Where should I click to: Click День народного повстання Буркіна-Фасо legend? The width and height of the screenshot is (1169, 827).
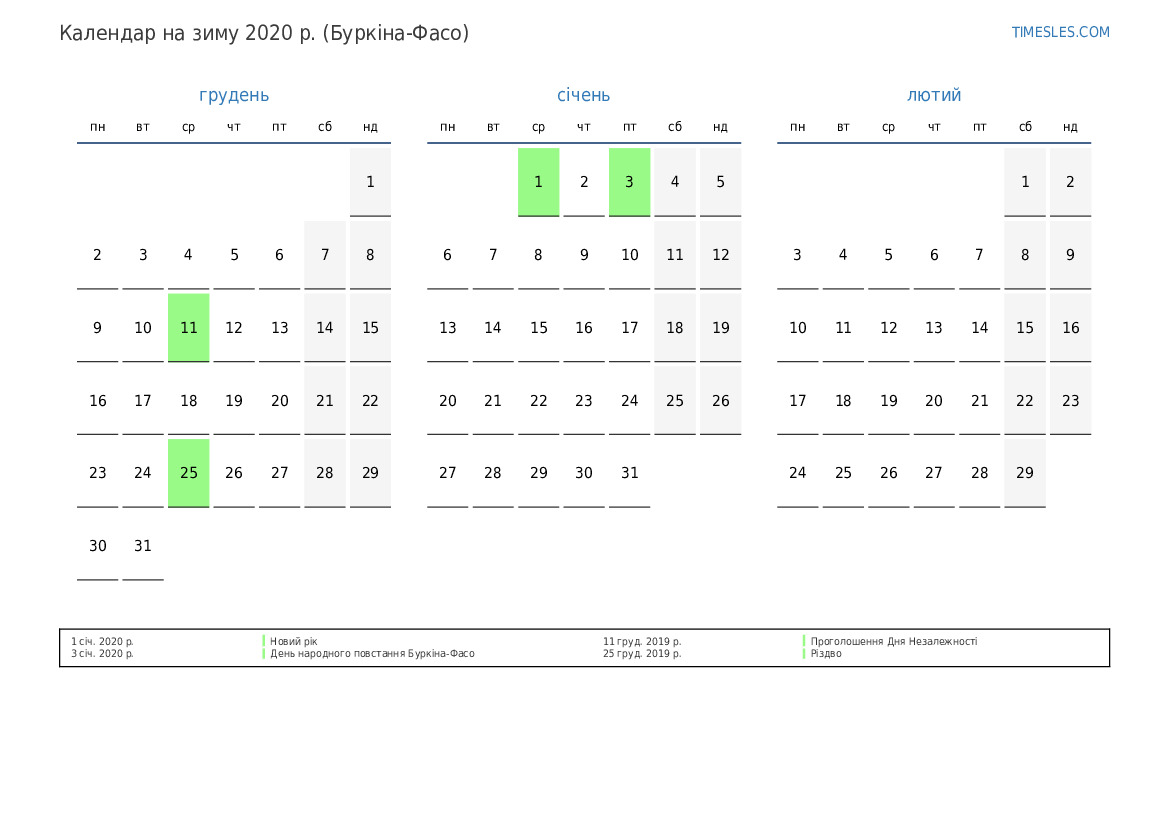[x=372, y=654]
